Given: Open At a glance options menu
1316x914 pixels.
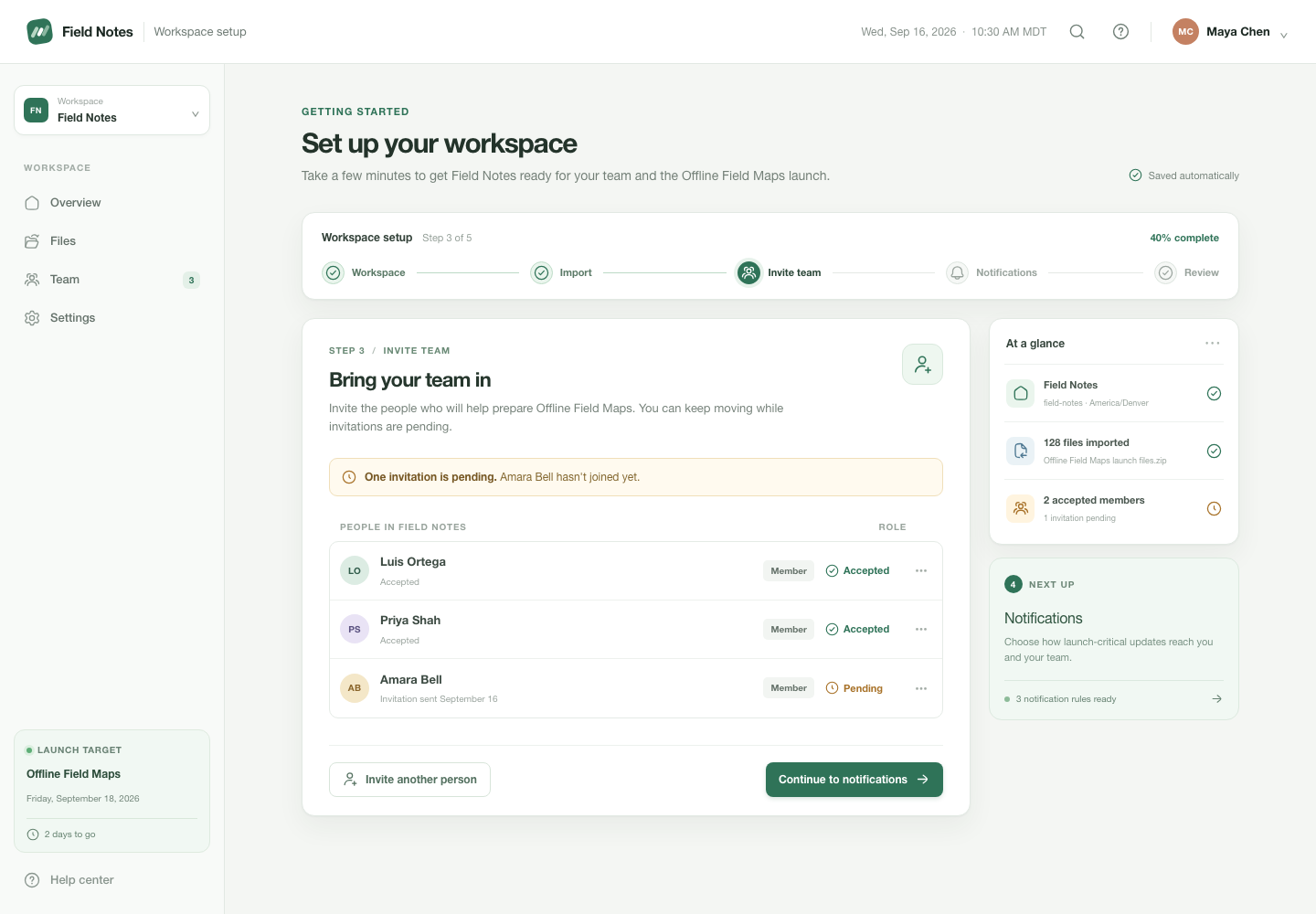Looking at the screenshot, I should (1213, 344).
